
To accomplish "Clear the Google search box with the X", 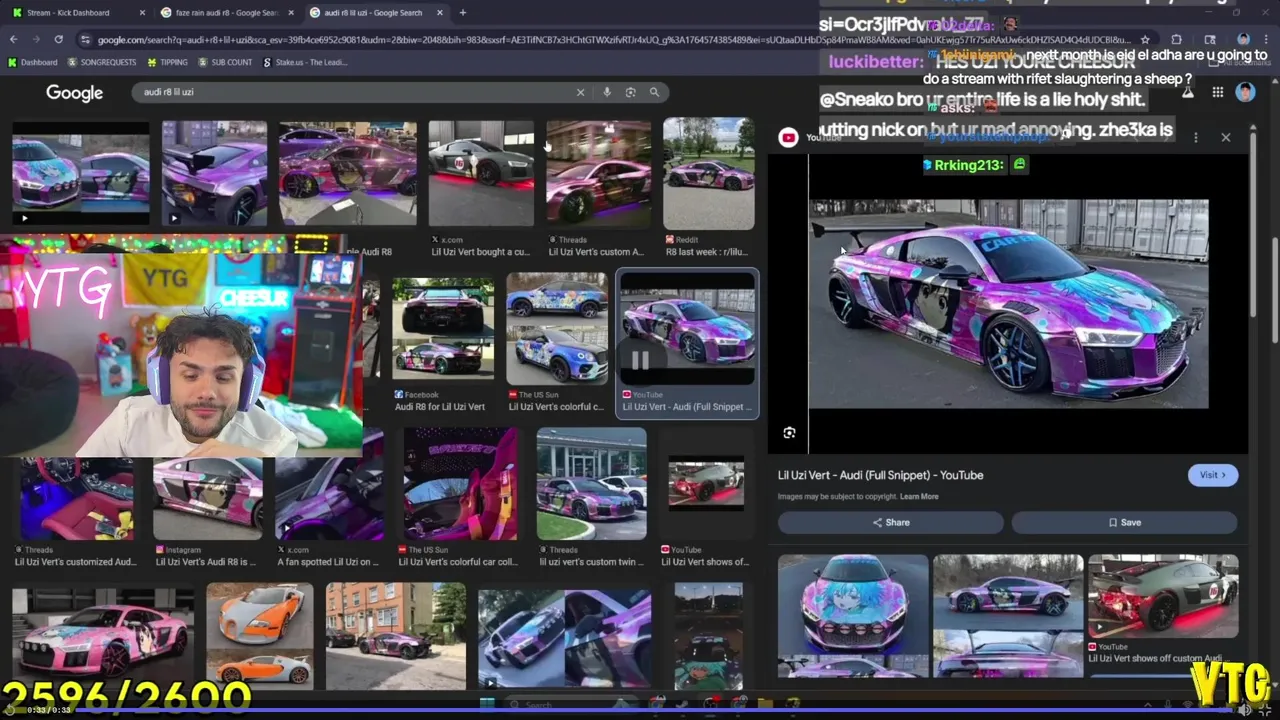I will (580, 92).
